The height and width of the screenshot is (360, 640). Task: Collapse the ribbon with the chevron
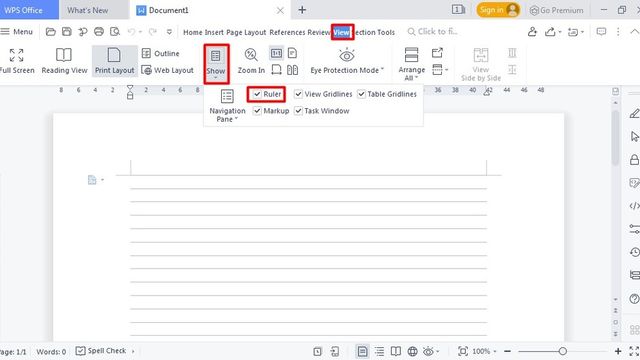tap(635, 31)
